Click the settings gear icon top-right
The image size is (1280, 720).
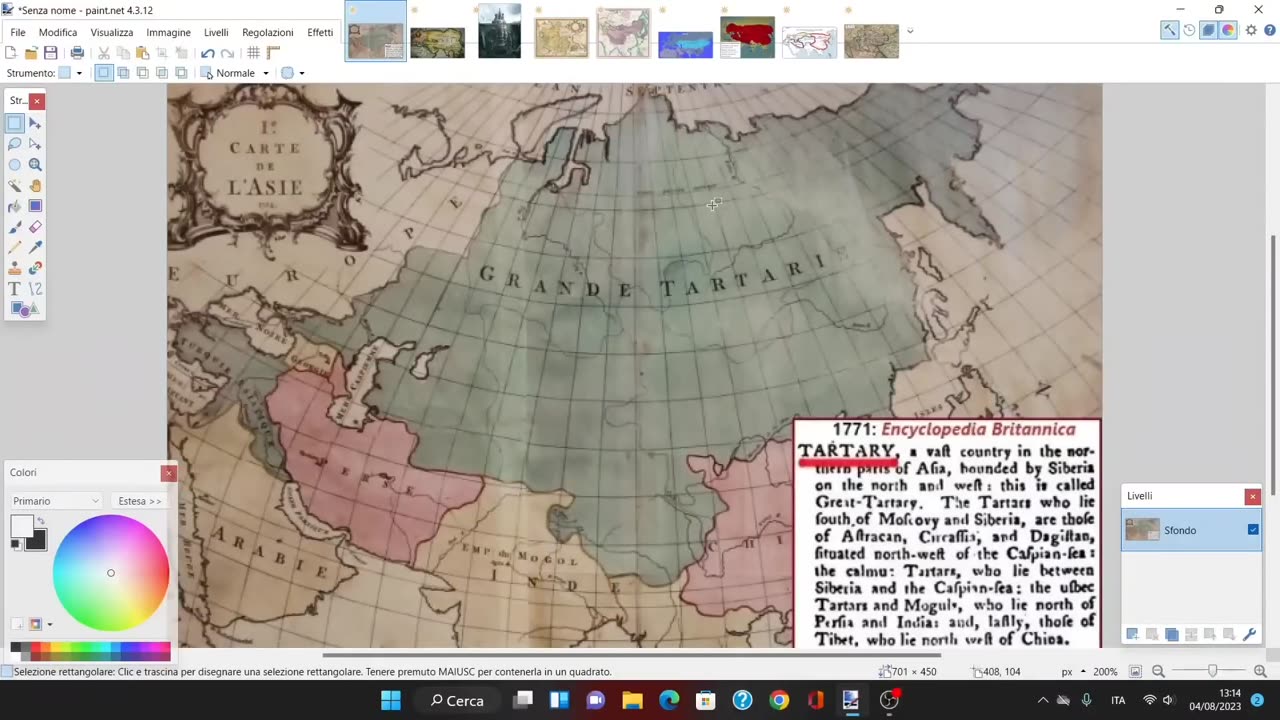1251,30
